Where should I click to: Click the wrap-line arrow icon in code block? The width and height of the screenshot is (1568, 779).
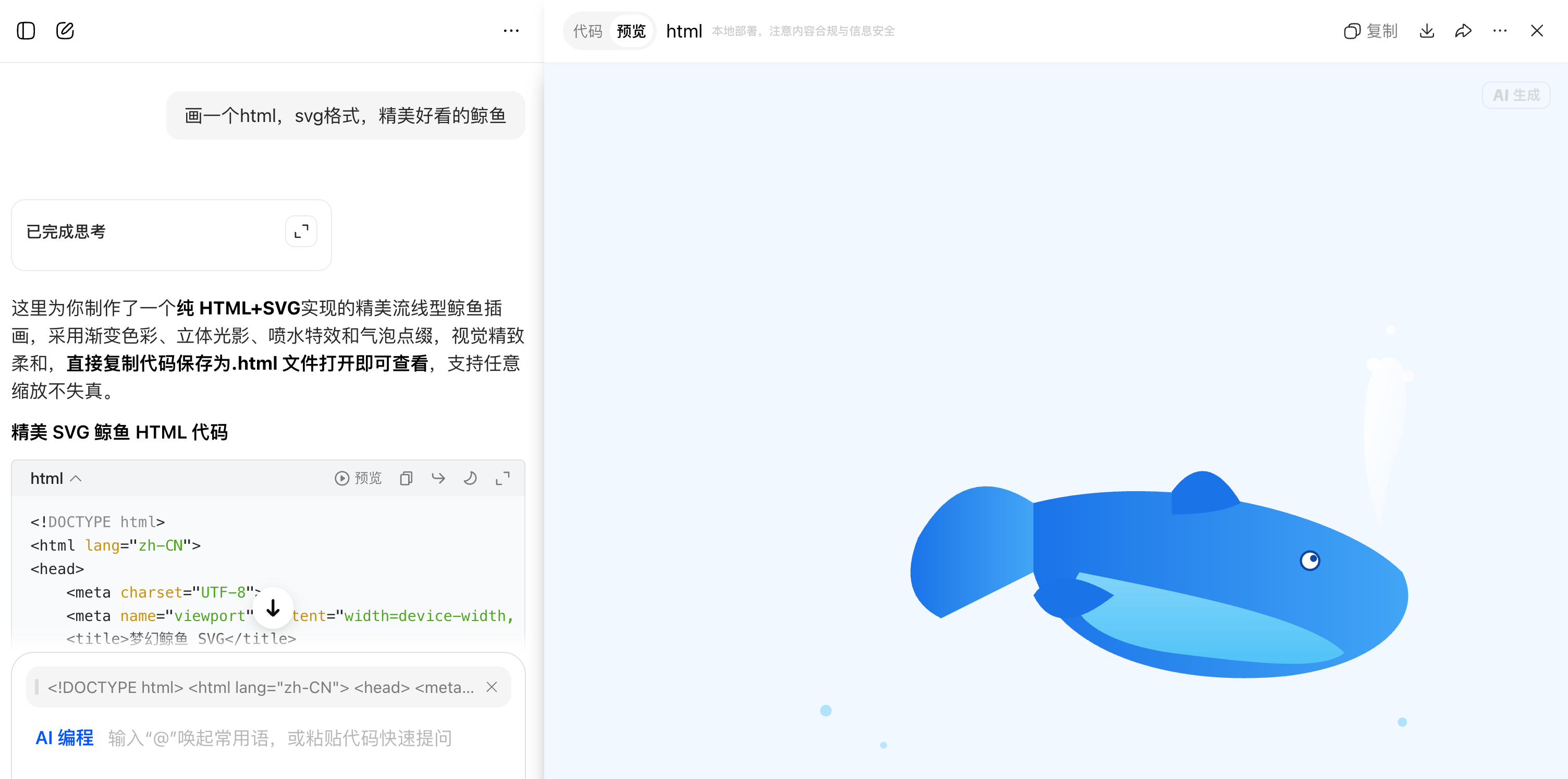(438, 478)
